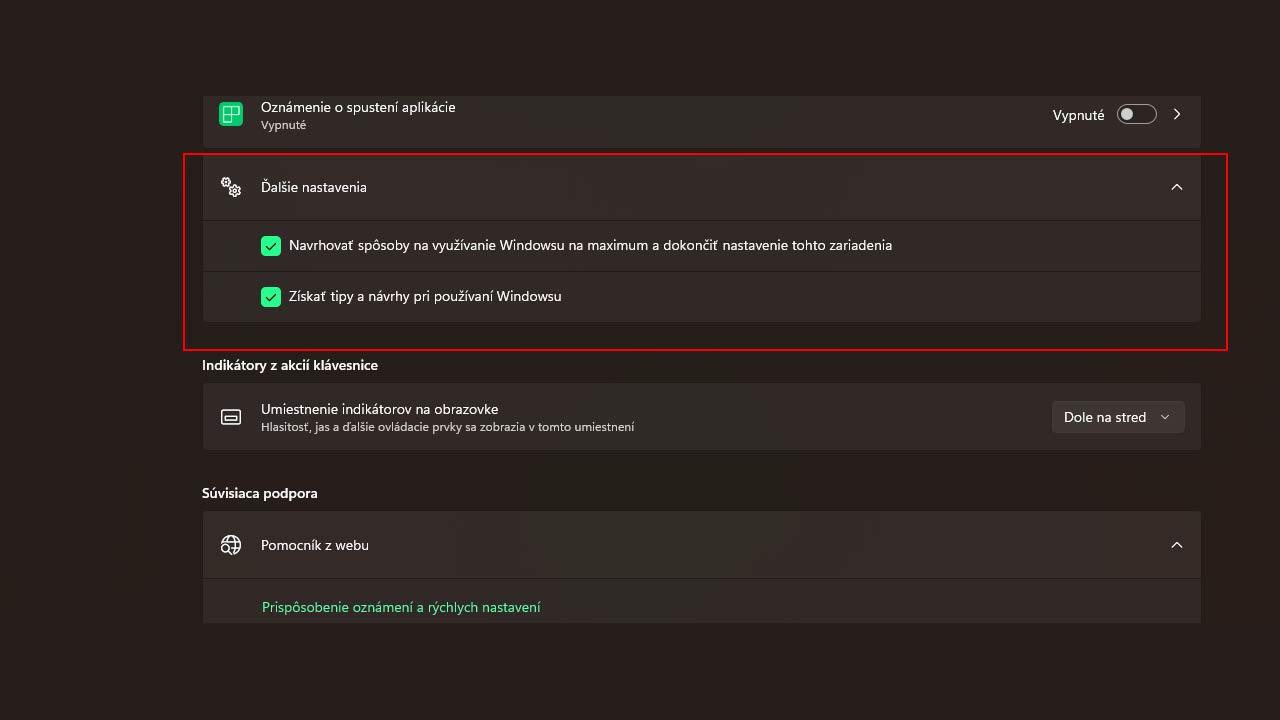1280x720 pixels.
Task: Click Umiestnenie indikátorov na obrazovke row
Action: coord(701,417)
